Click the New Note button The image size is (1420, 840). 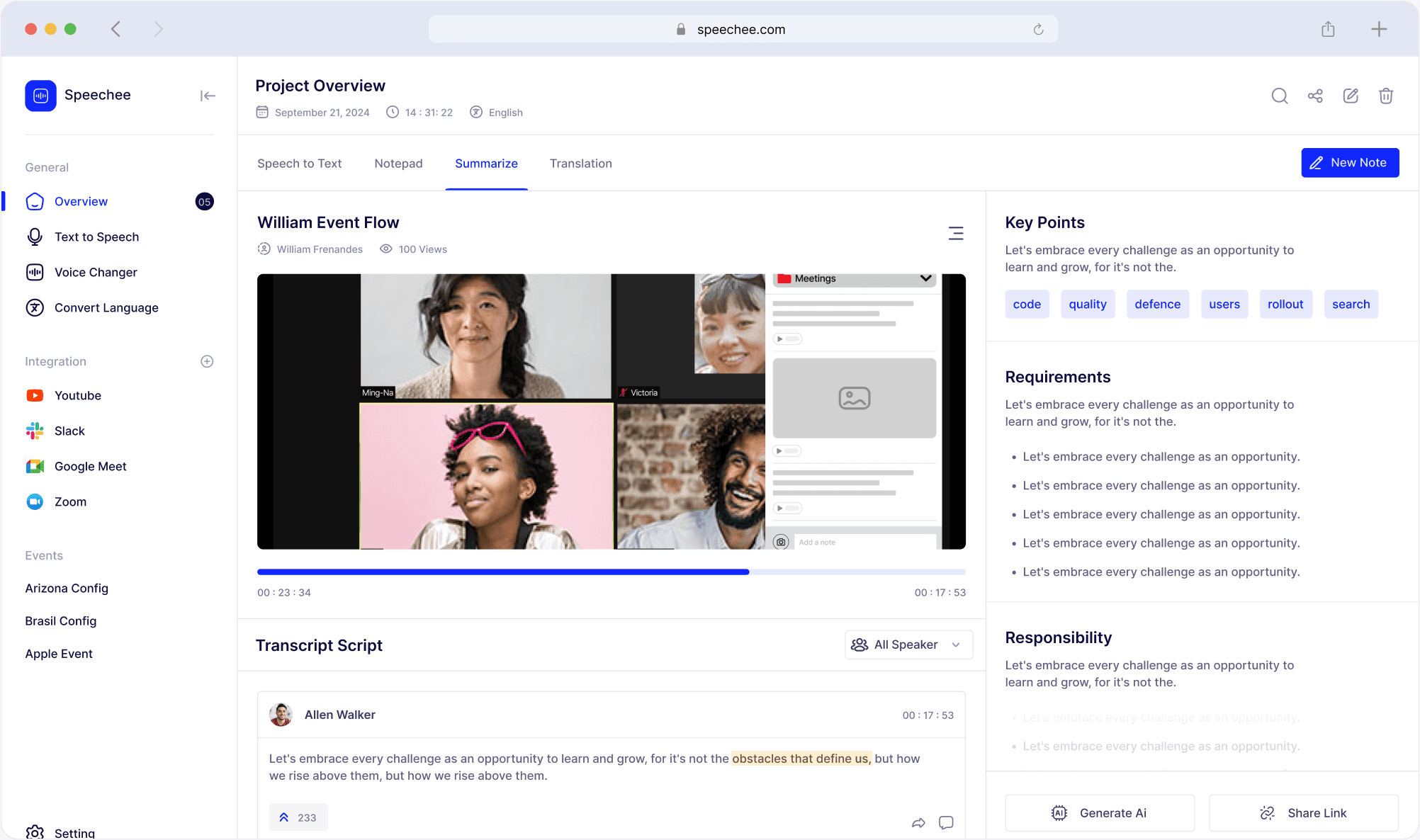point(1349,163)
